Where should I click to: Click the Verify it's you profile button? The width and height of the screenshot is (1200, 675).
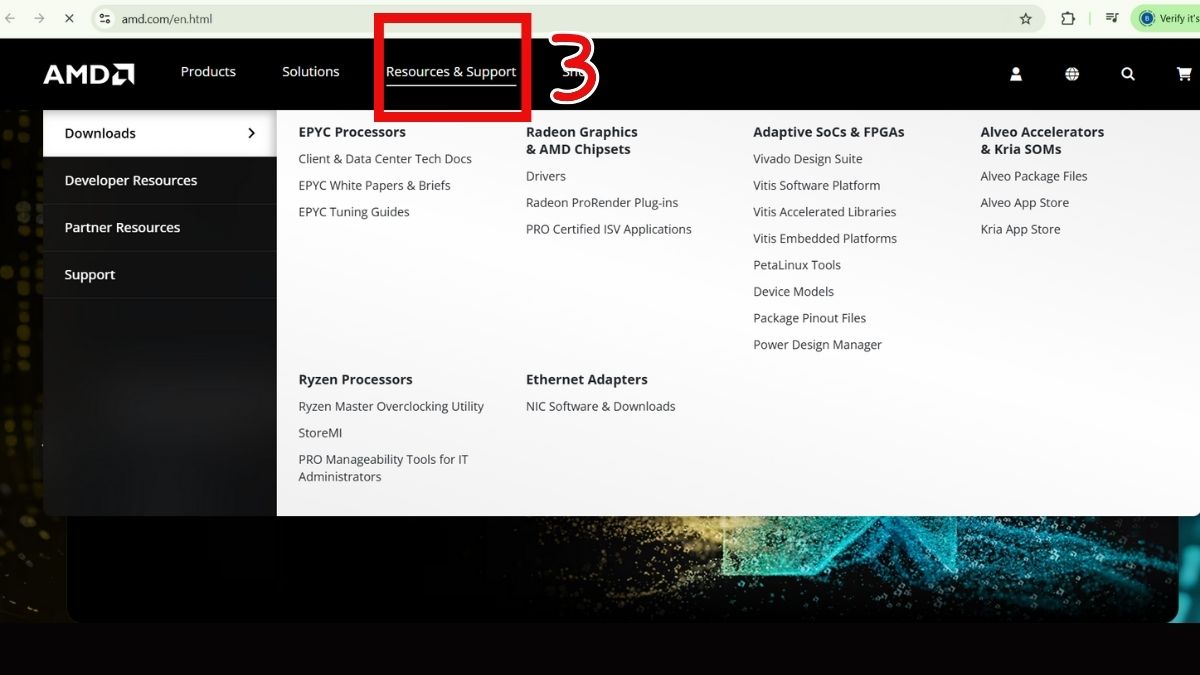[x=1166, y=19]
